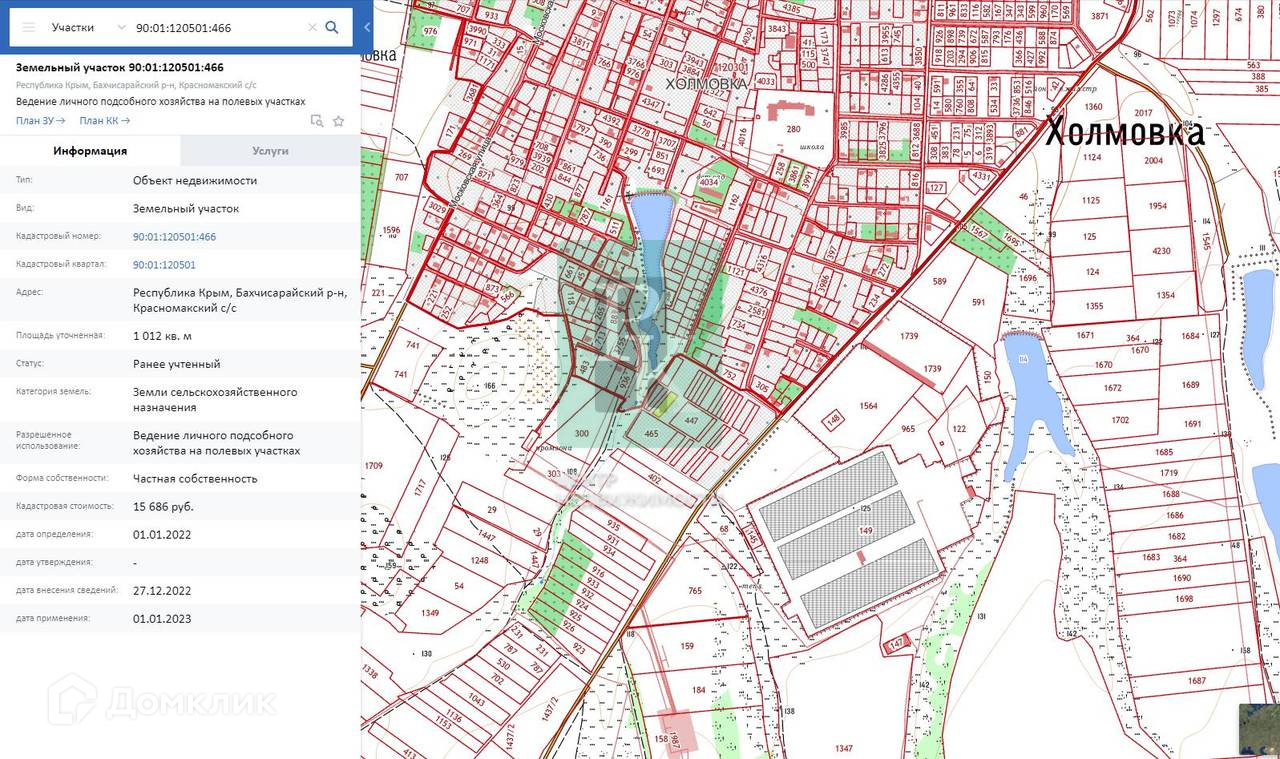Click the cadastral number search field
1280x759 pixels.
(x=215, y=28)
